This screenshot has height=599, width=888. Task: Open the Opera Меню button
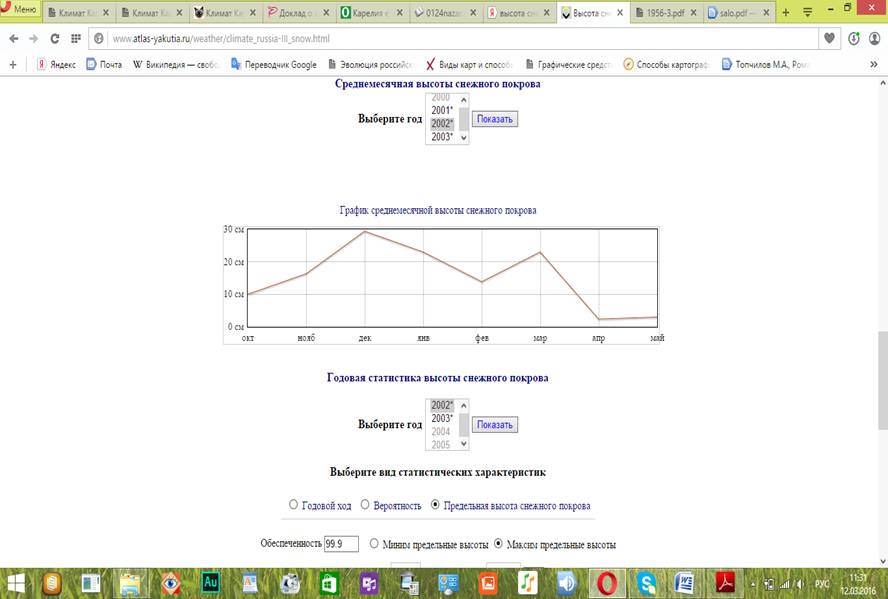coord(20,9)
